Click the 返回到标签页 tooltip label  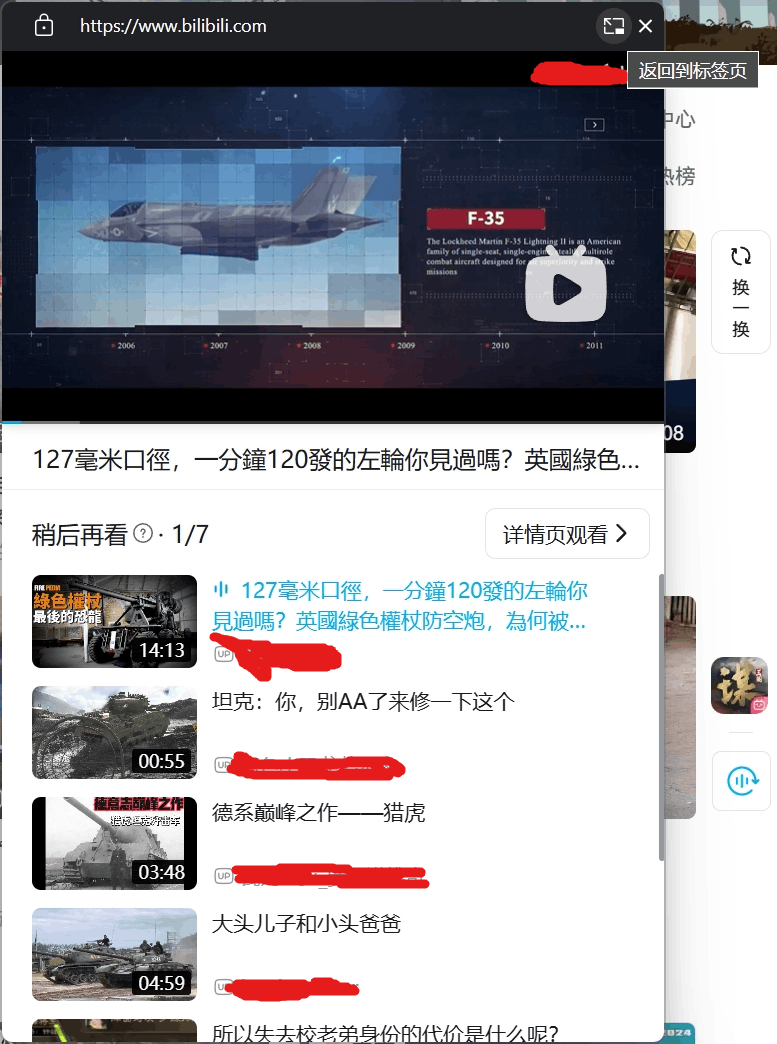(692, 70)
